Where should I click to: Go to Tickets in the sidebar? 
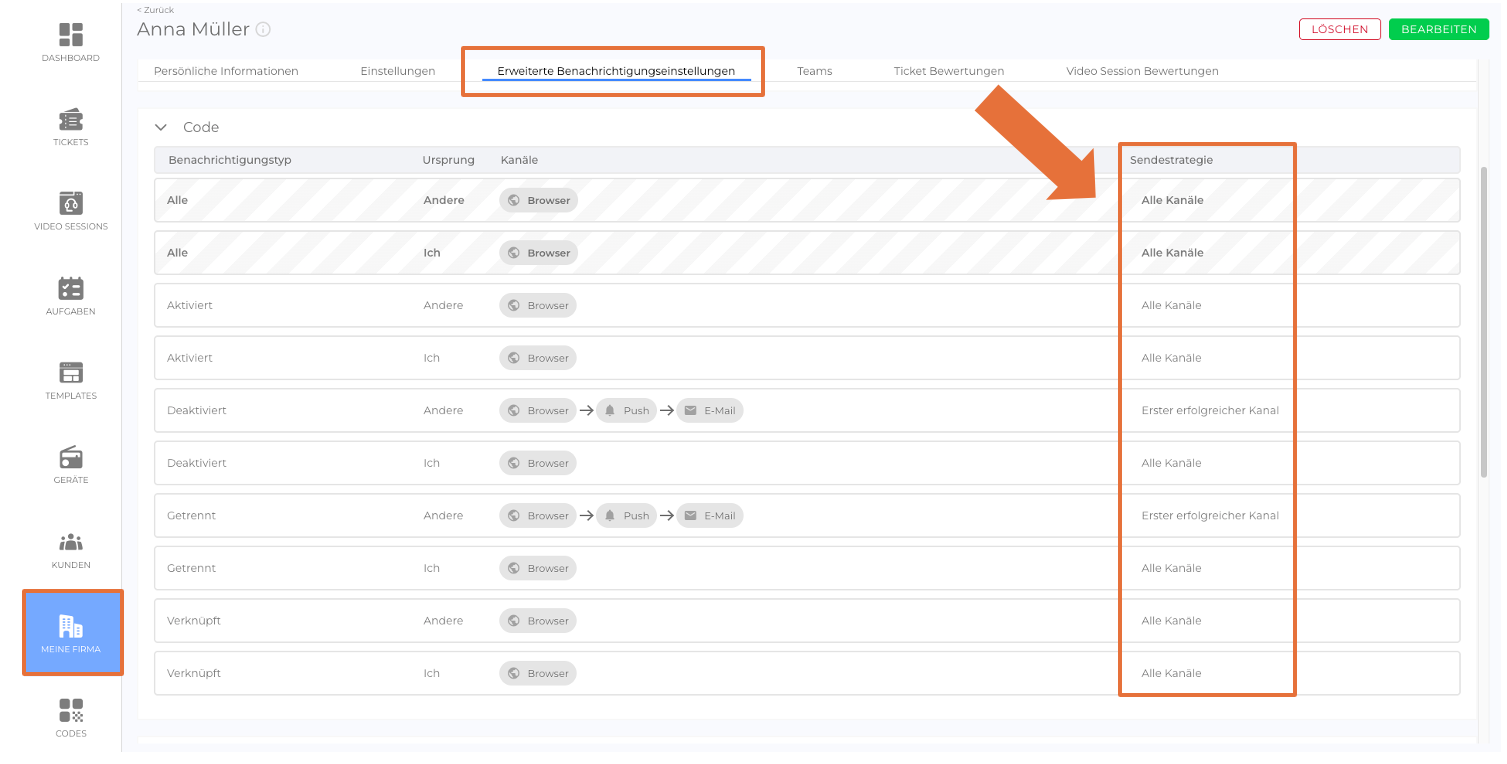71,120
